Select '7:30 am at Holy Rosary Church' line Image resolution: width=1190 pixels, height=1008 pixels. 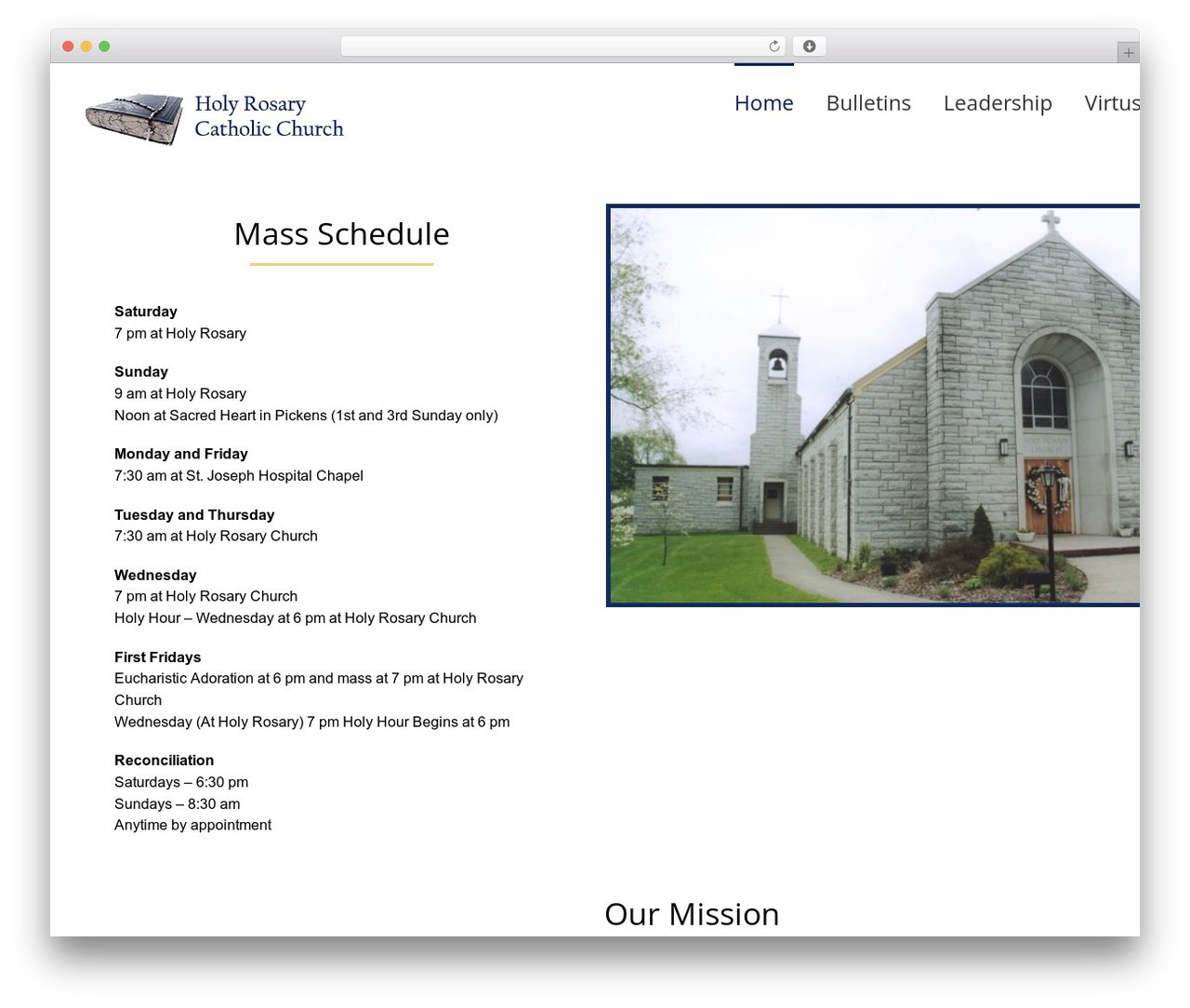216,537
